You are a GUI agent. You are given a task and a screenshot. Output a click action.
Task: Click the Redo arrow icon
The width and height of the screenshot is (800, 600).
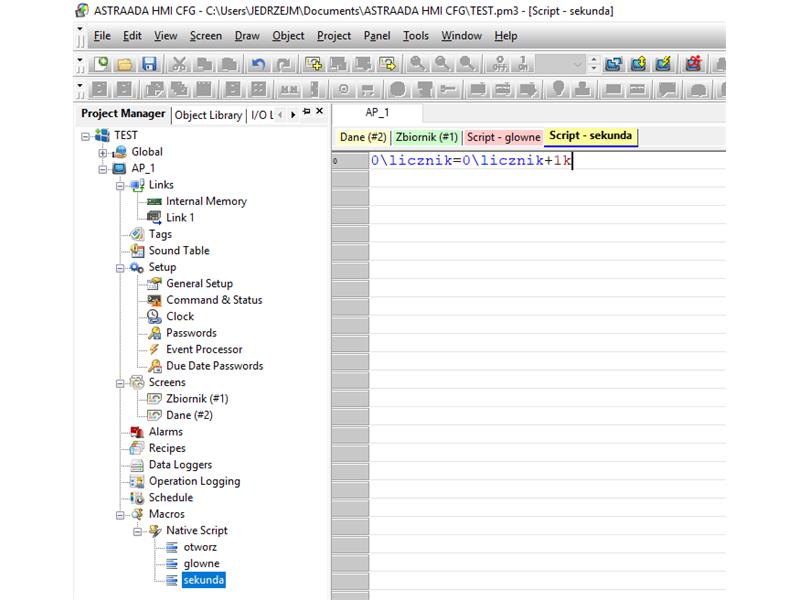coord(284,64)
